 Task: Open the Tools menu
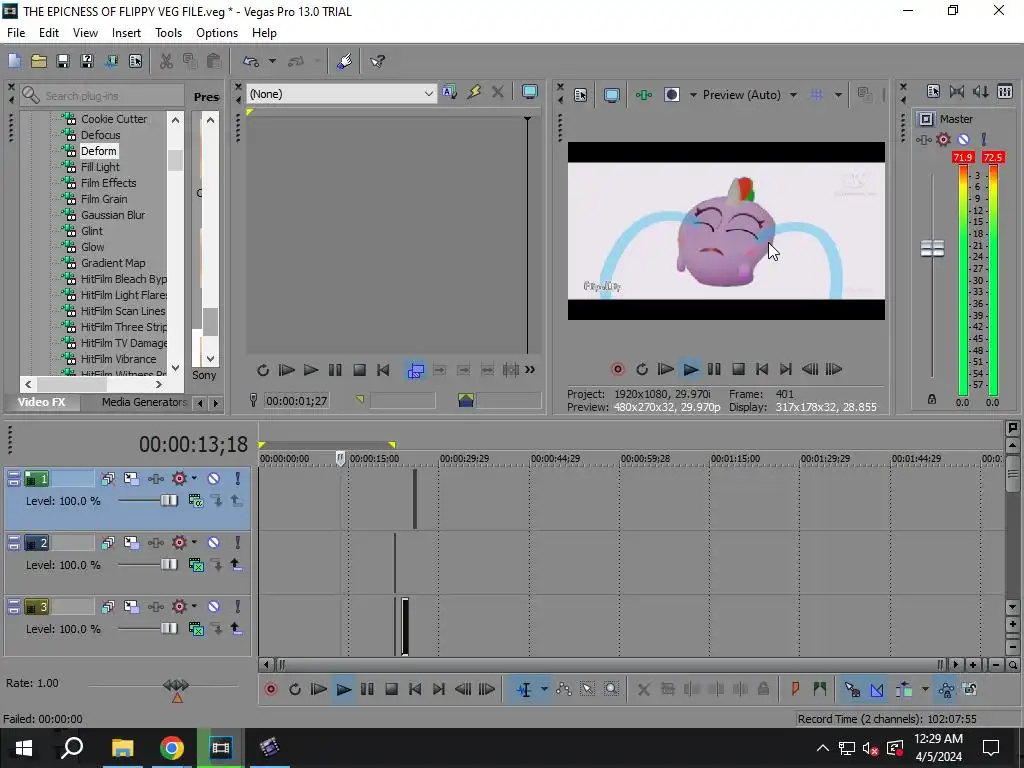click(168, 33)
